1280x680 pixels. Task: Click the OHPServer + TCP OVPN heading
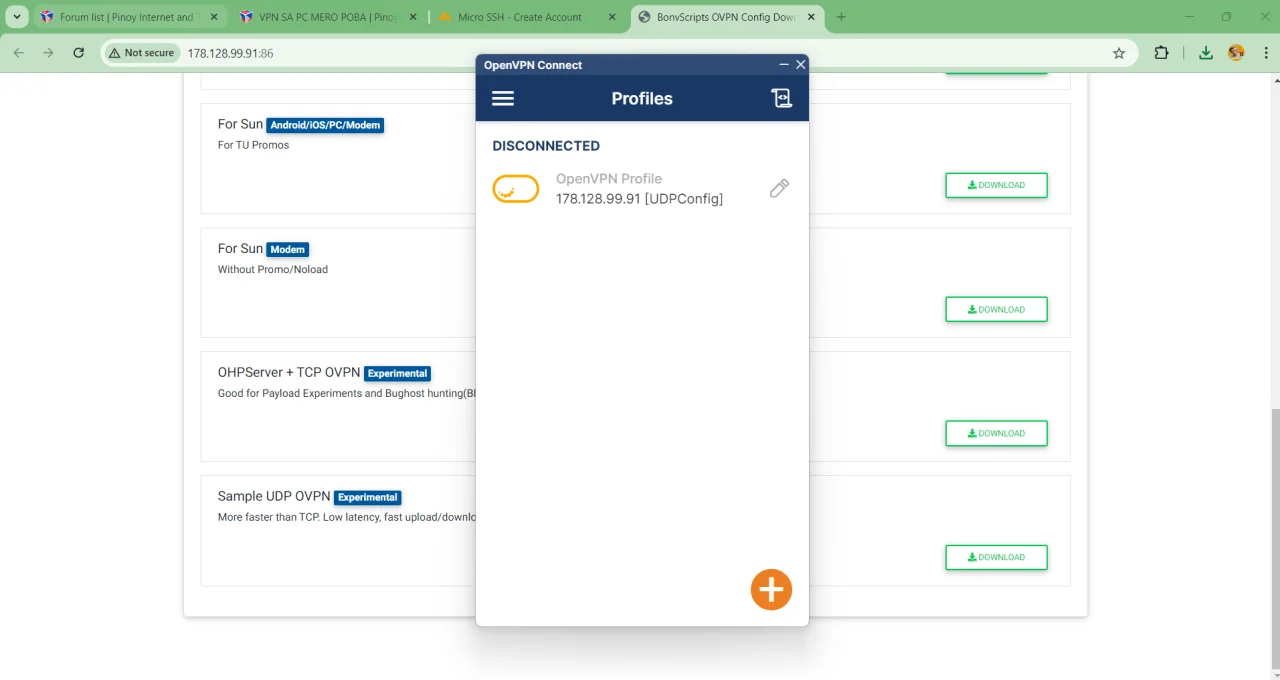(x=289, y=372)
